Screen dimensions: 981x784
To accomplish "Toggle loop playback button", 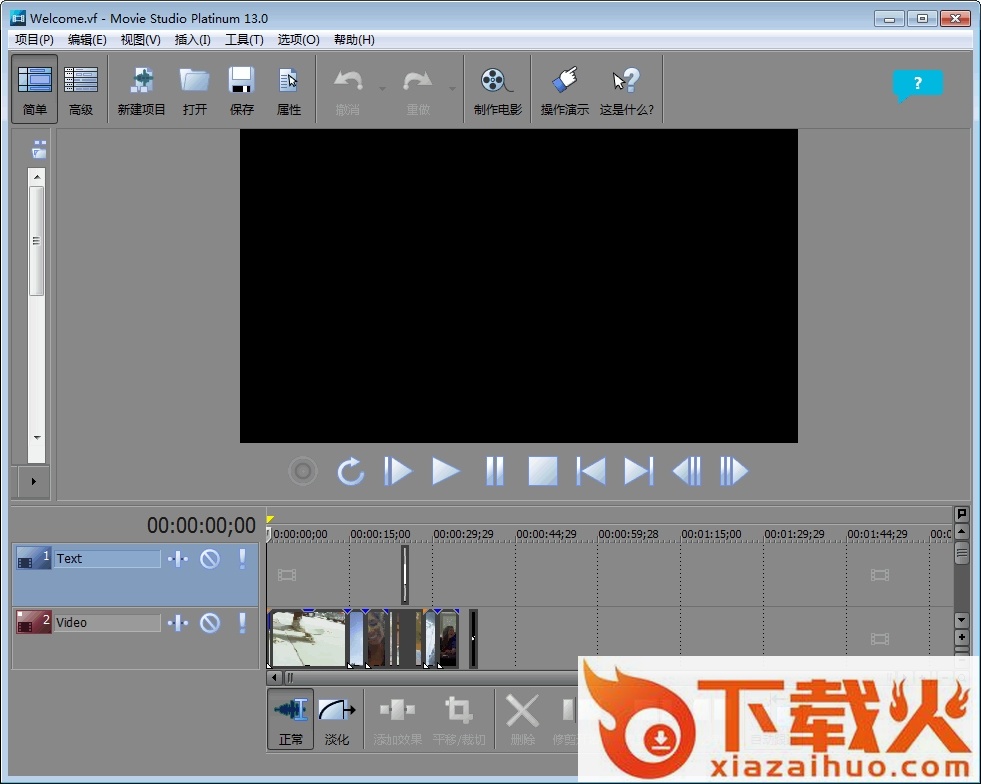I will [x=351, y=471].
